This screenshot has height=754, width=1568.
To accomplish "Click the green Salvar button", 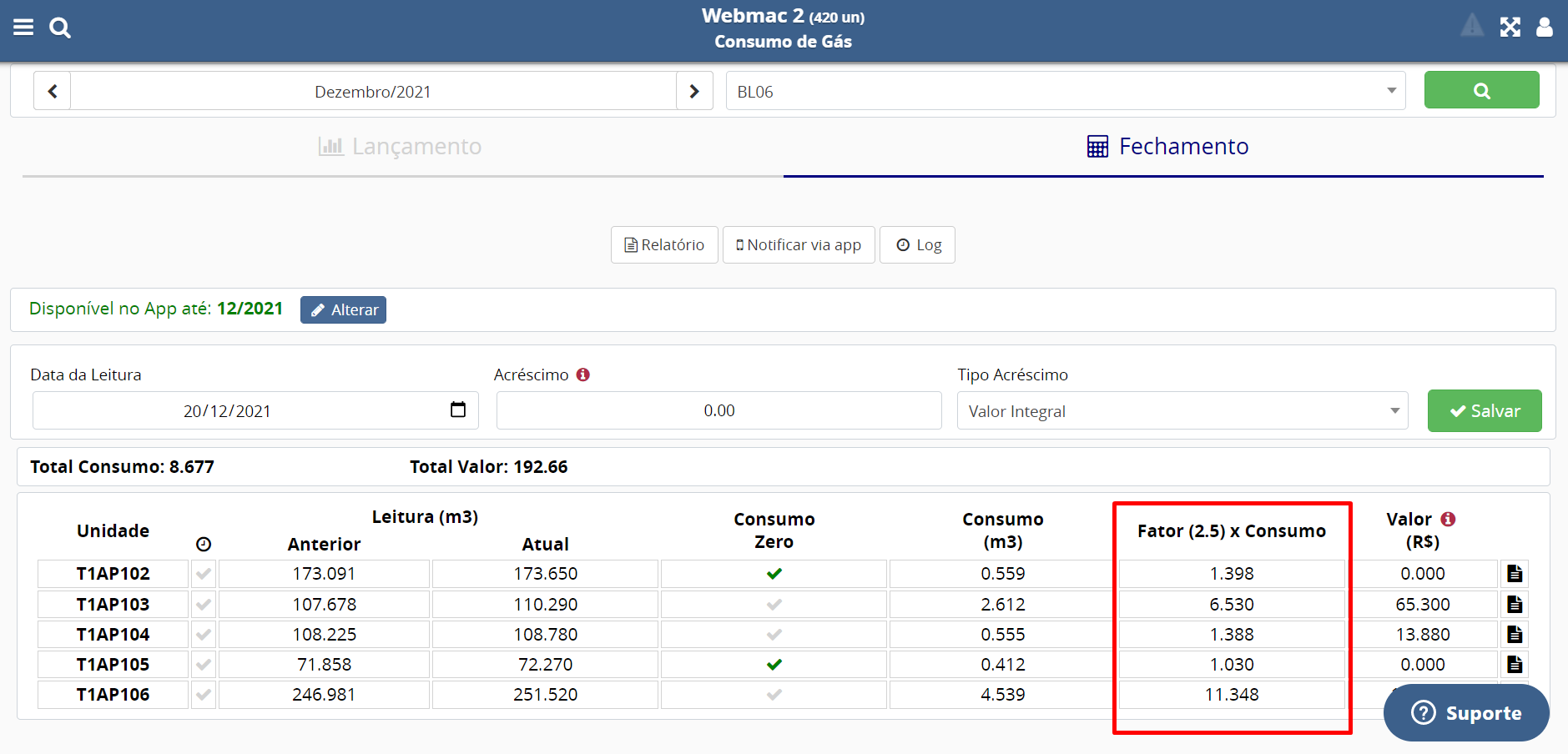I will [1484, 410].
